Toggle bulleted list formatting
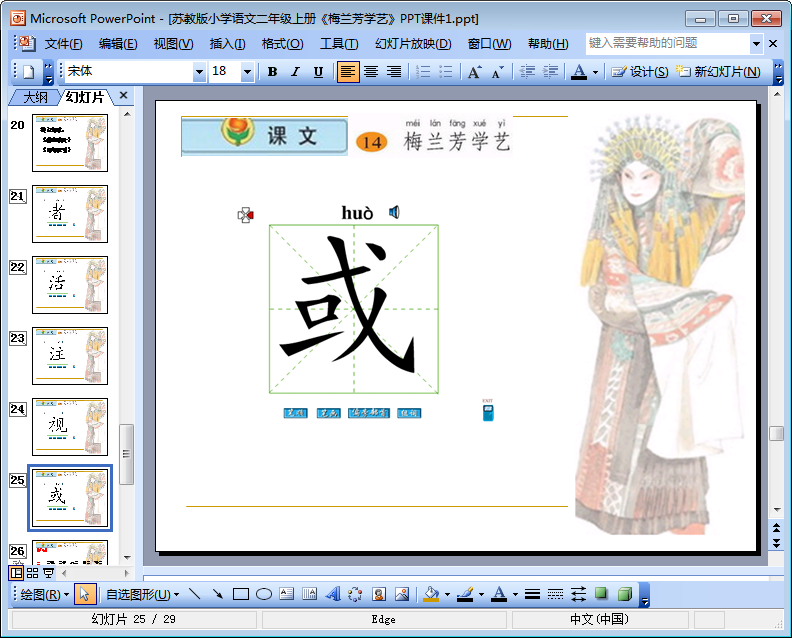 [x=446, y=72]
